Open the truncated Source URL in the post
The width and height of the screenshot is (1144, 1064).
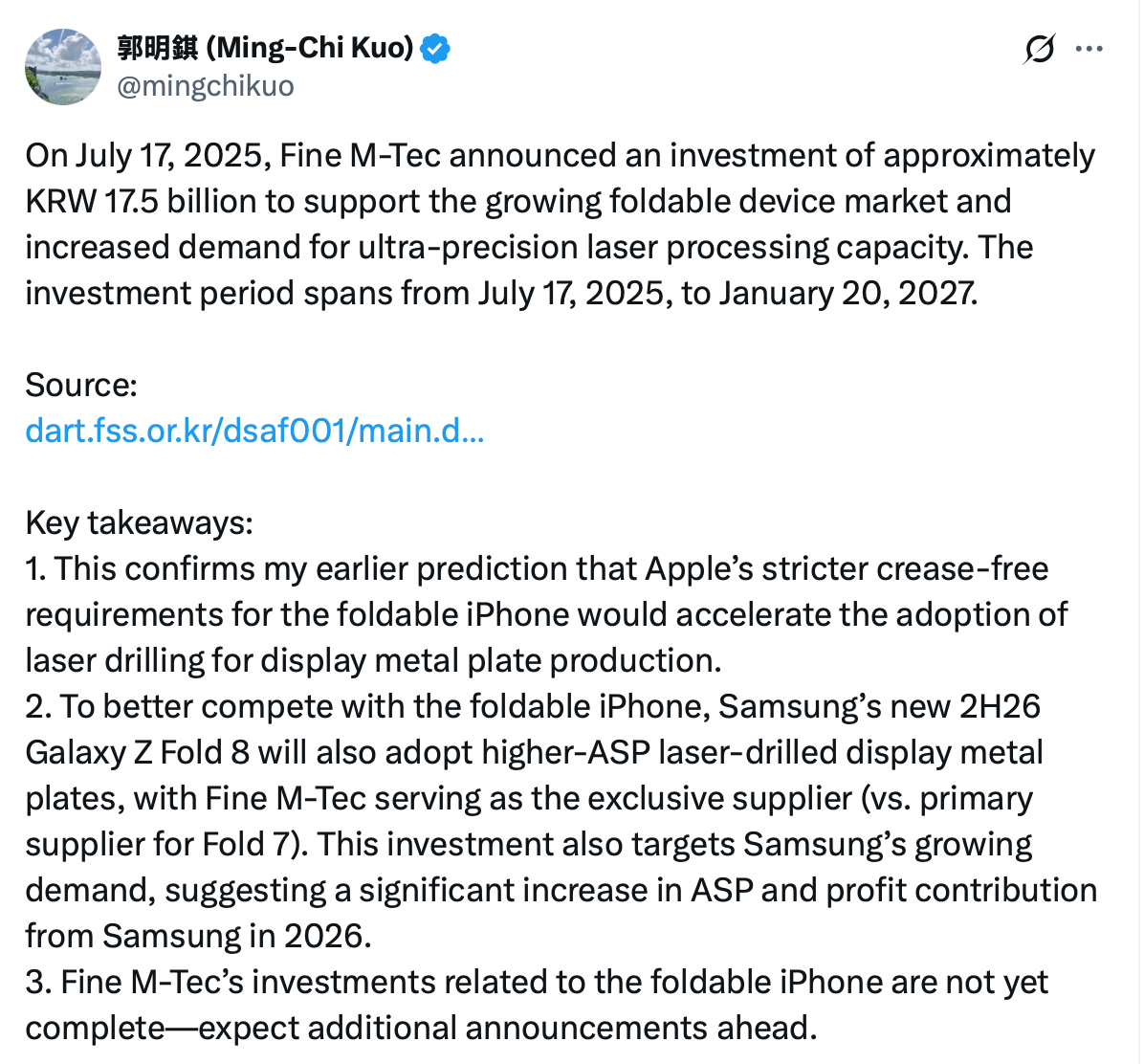(x=254, y=431)
